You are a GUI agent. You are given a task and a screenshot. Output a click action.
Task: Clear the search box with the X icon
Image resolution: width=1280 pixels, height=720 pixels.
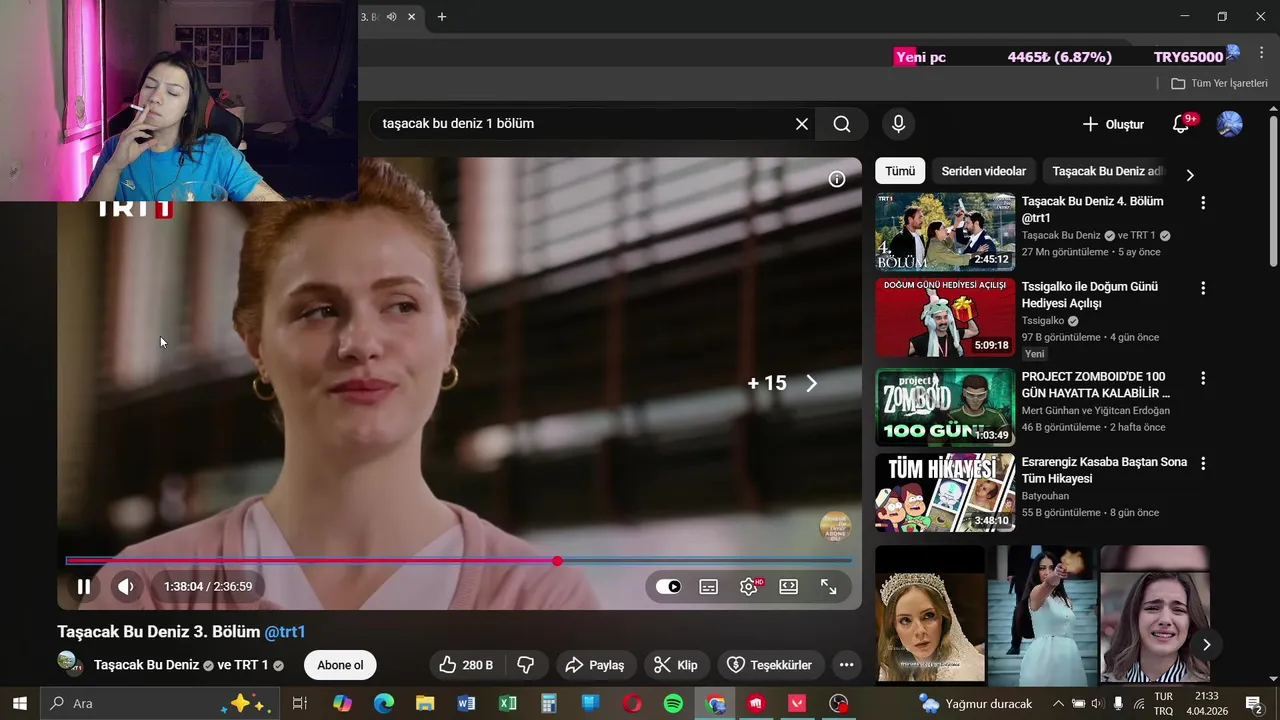[802, 124]
